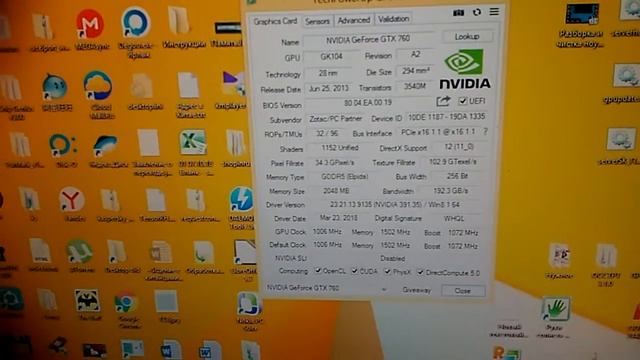Toggle the PhysX checkbox

pos(387,271)
